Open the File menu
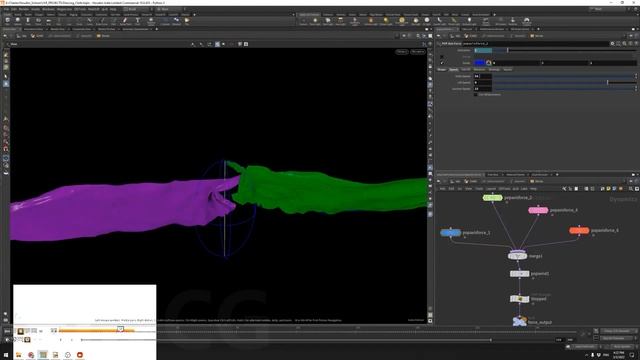This screenshot has width=640, height=360. (x=6, y=9)
